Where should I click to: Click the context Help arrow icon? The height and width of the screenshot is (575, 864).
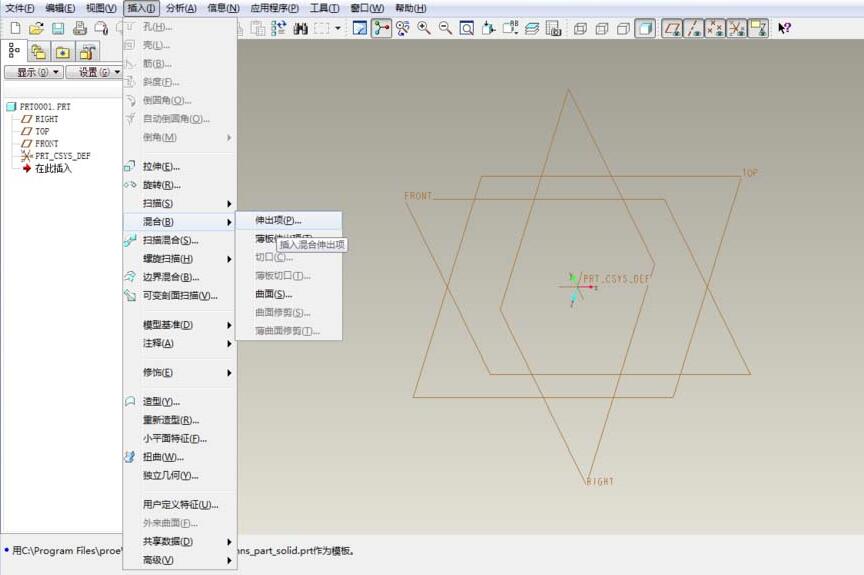click(785, 29)
